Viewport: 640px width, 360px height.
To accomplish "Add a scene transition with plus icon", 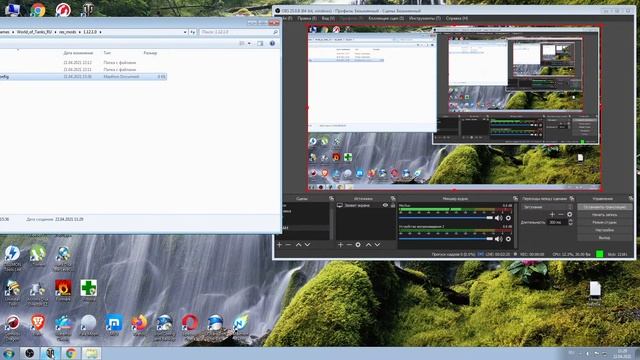I will 552,214.
